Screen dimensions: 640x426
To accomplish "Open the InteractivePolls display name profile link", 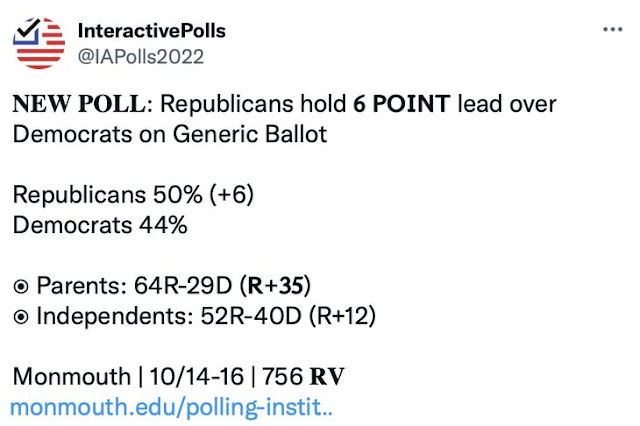I will point(151,31).
